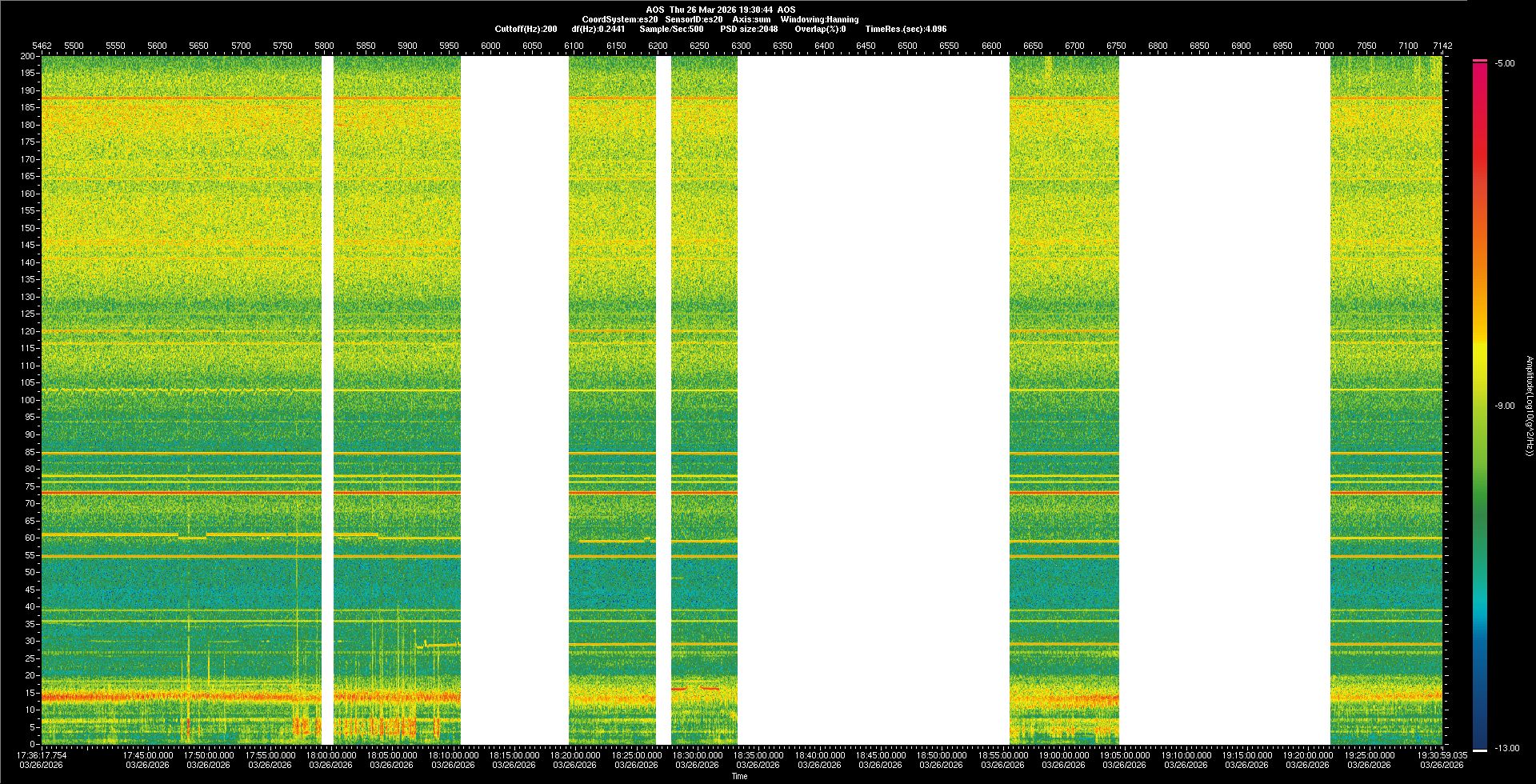Click the "Sample/Sec:500" parameter text
Screen dimensions: 1536x784
[x=671, y=29]
